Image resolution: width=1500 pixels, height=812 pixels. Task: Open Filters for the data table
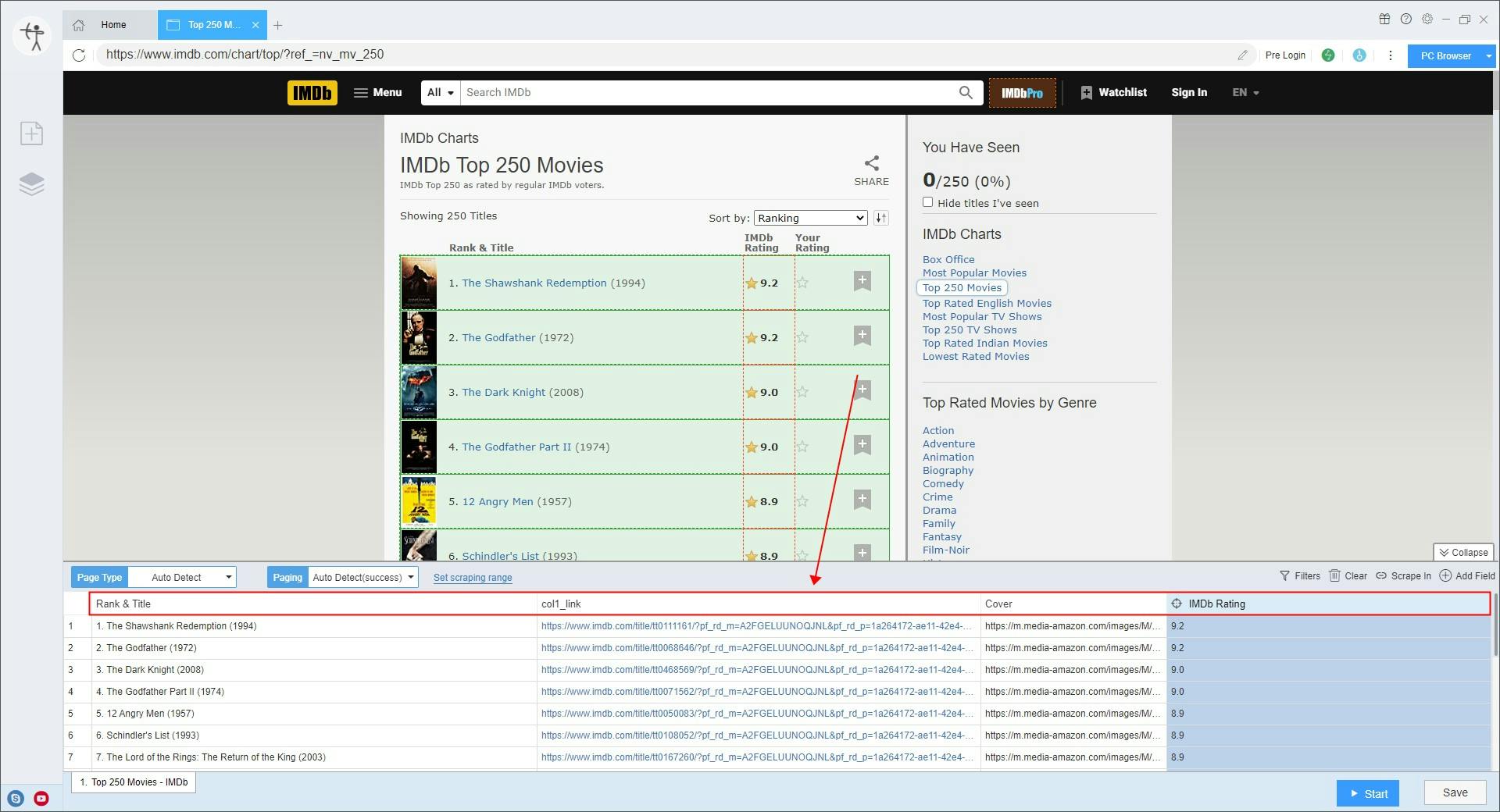point(1300,576)
